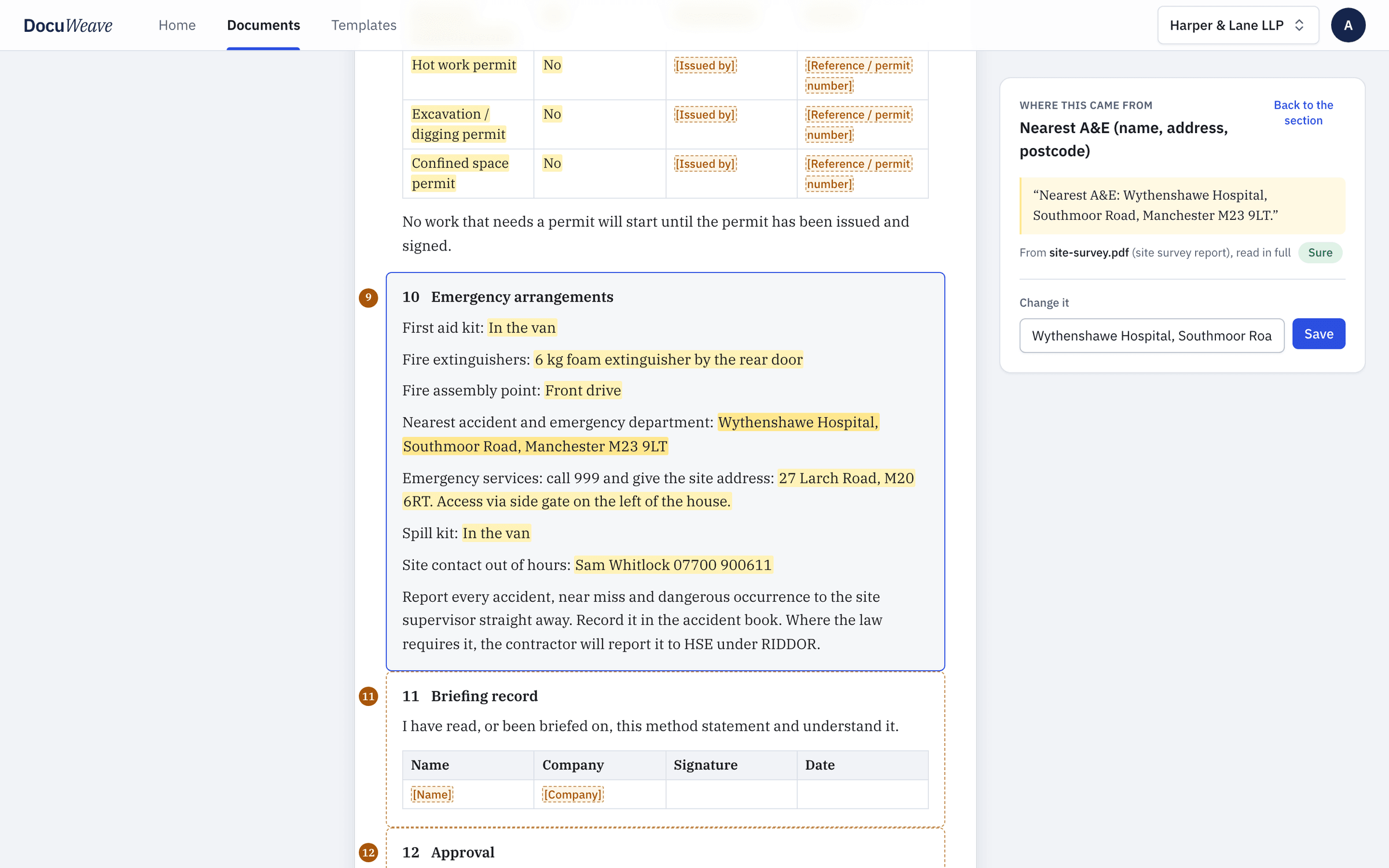The height and width of the screenshot is (868, 1389).
Task: Click the section marker badge 9
Action: point(368,297)
